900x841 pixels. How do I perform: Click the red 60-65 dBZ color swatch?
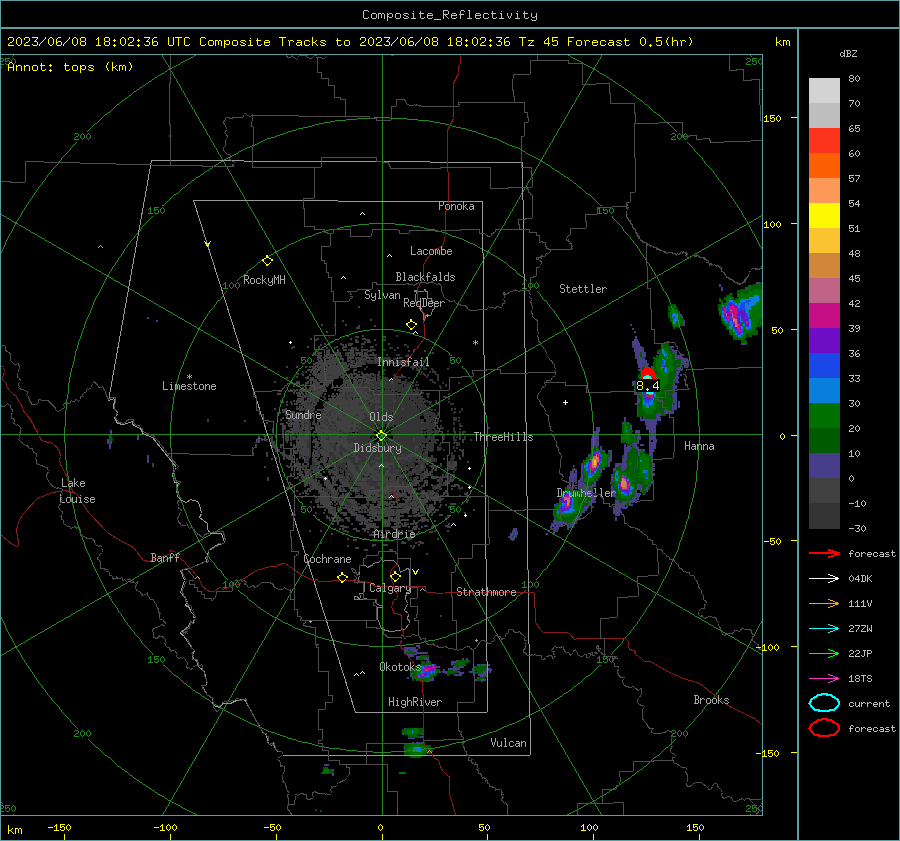[x=824, y=141]
